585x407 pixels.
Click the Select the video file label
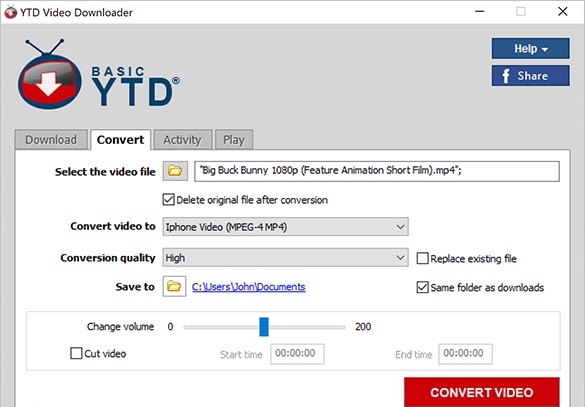105,172
